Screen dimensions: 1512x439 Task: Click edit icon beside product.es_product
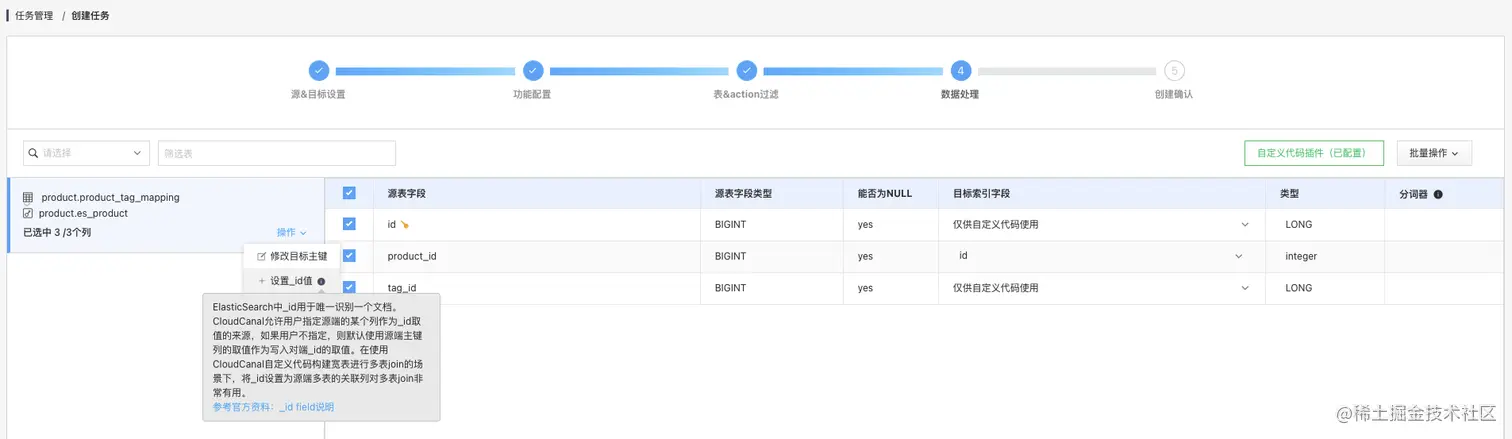(28, 213)
